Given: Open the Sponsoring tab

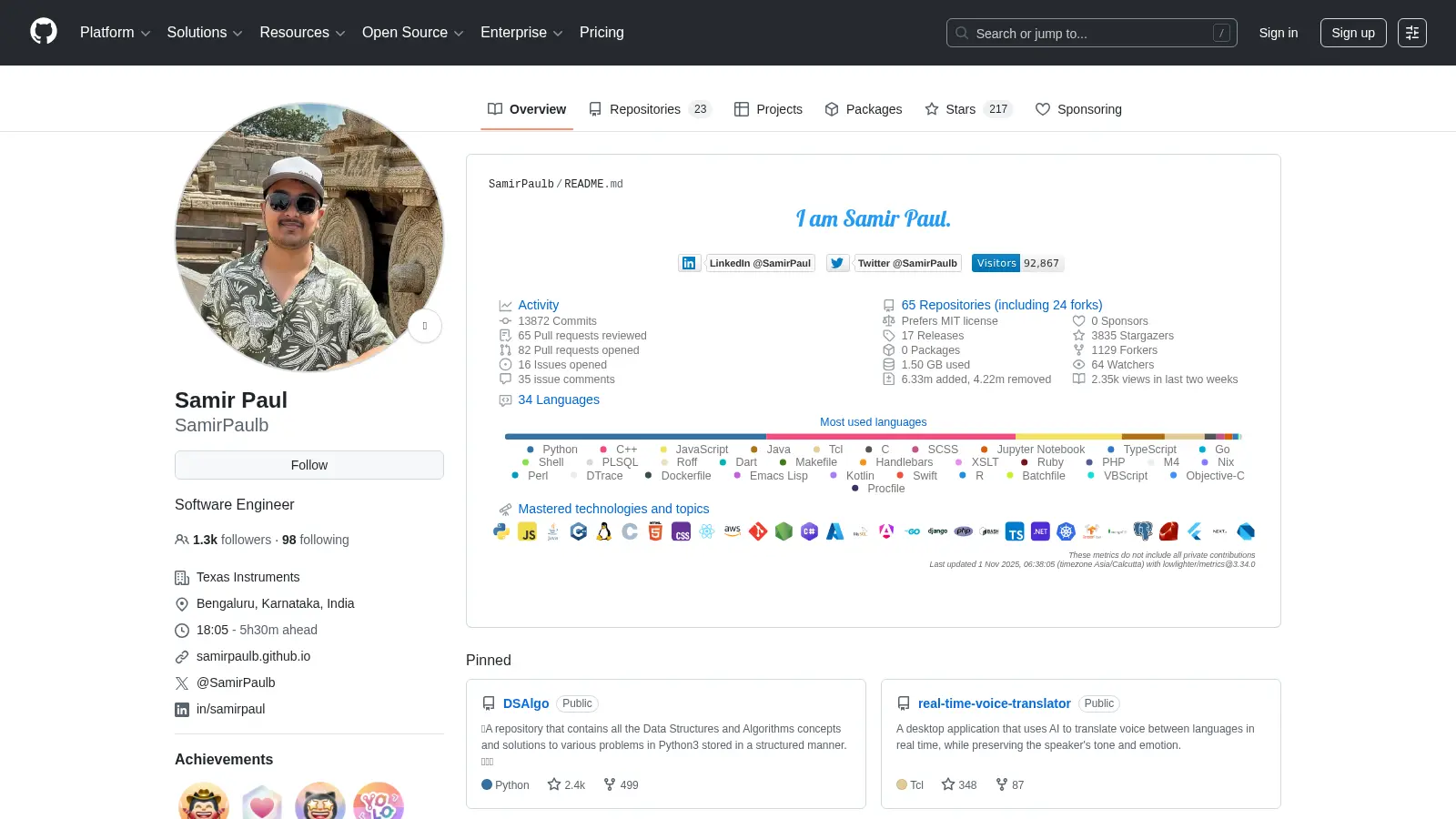Looking at the screenshot, I should pyautogui.click(x=1078, y=109).
